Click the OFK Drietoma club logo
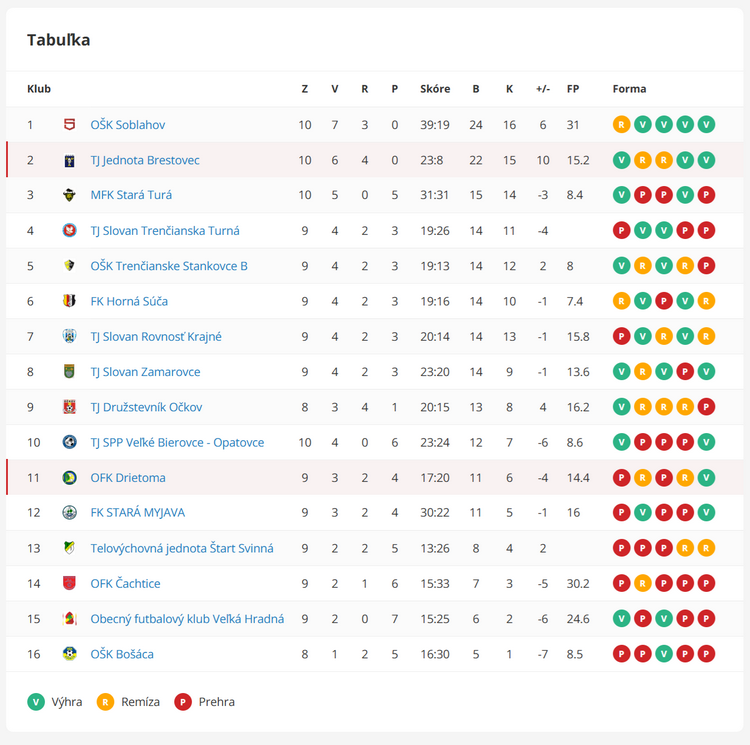The width and height of the screenshot is (750, 745). click(x=69, y=478)
